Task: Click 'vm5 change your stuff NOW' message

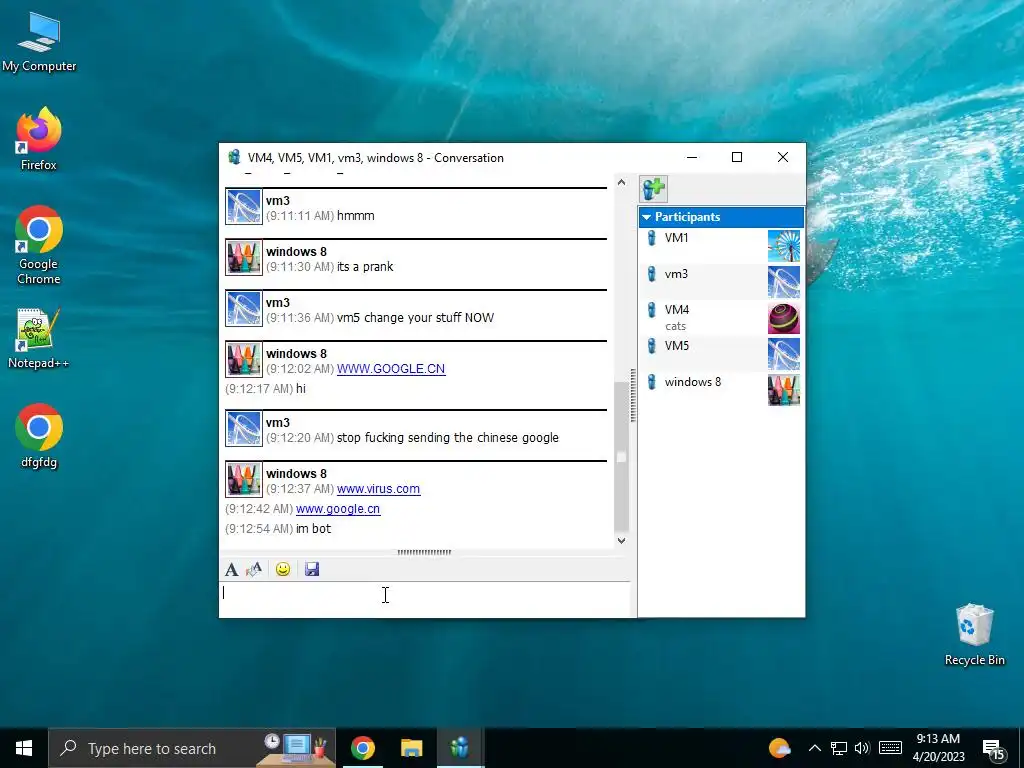Action: (x=415, y=318)
